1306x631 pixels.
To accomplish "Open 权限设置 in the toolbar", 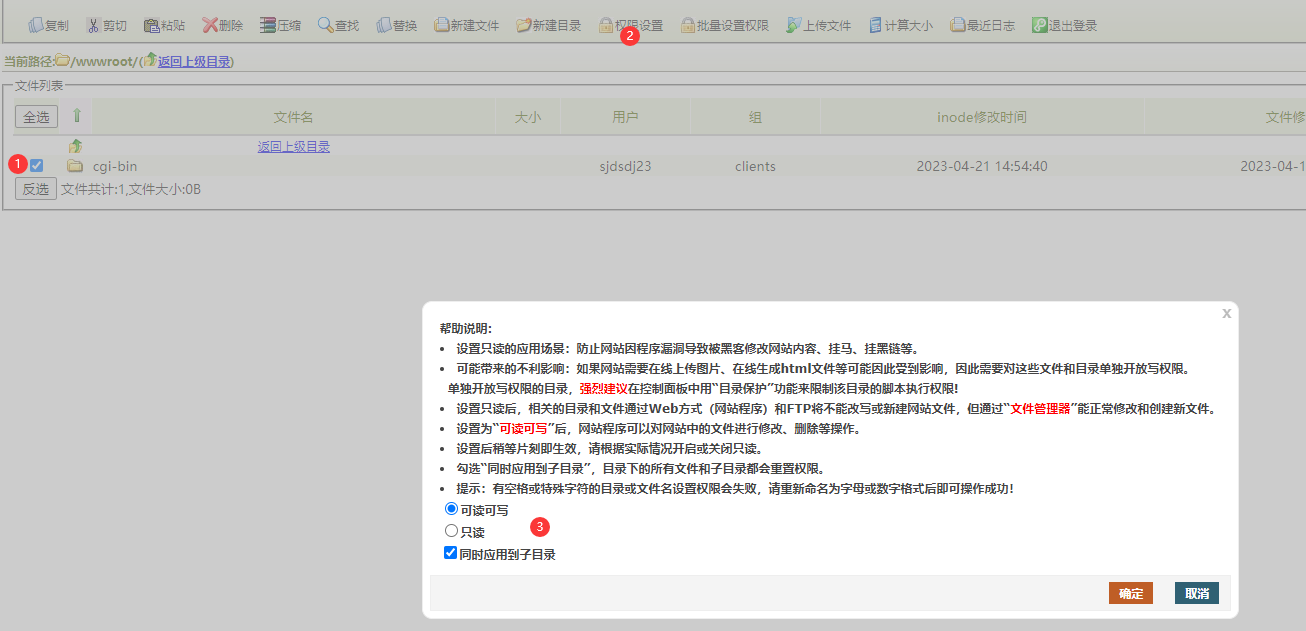I will click(x=630, y=25).
